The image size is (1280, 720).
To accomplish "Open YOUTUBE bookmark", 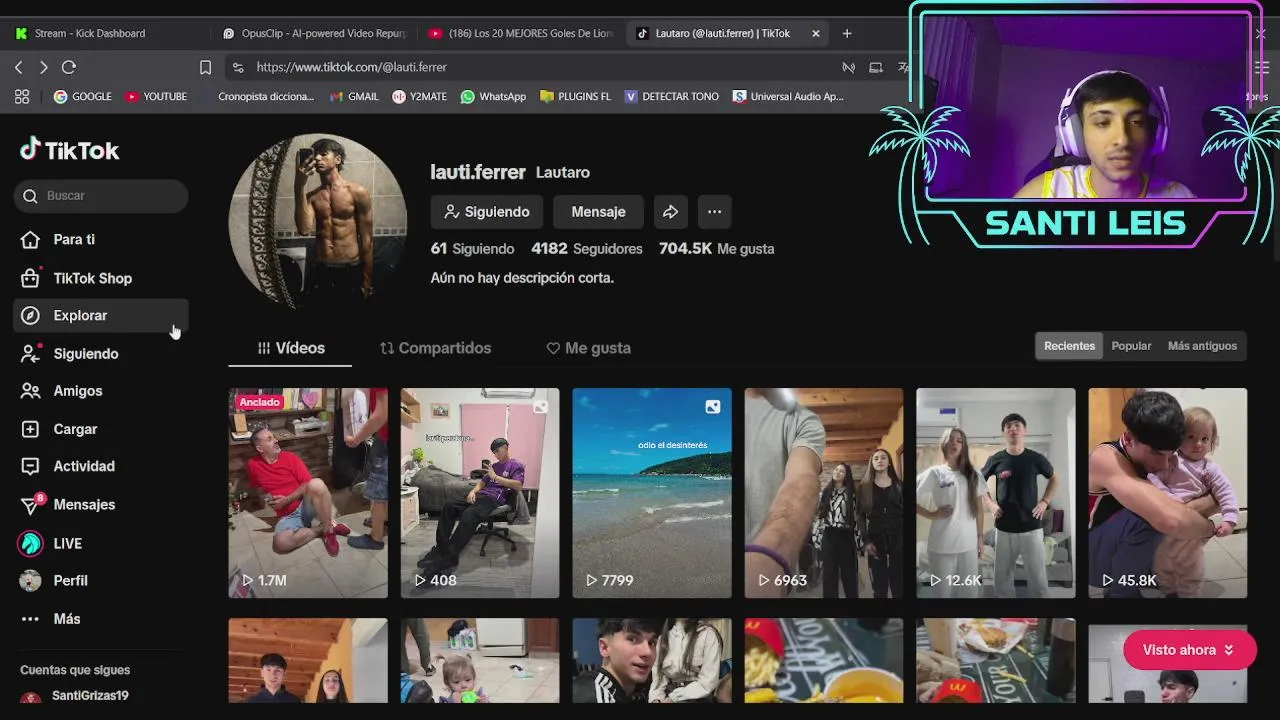I will point(156,97).
